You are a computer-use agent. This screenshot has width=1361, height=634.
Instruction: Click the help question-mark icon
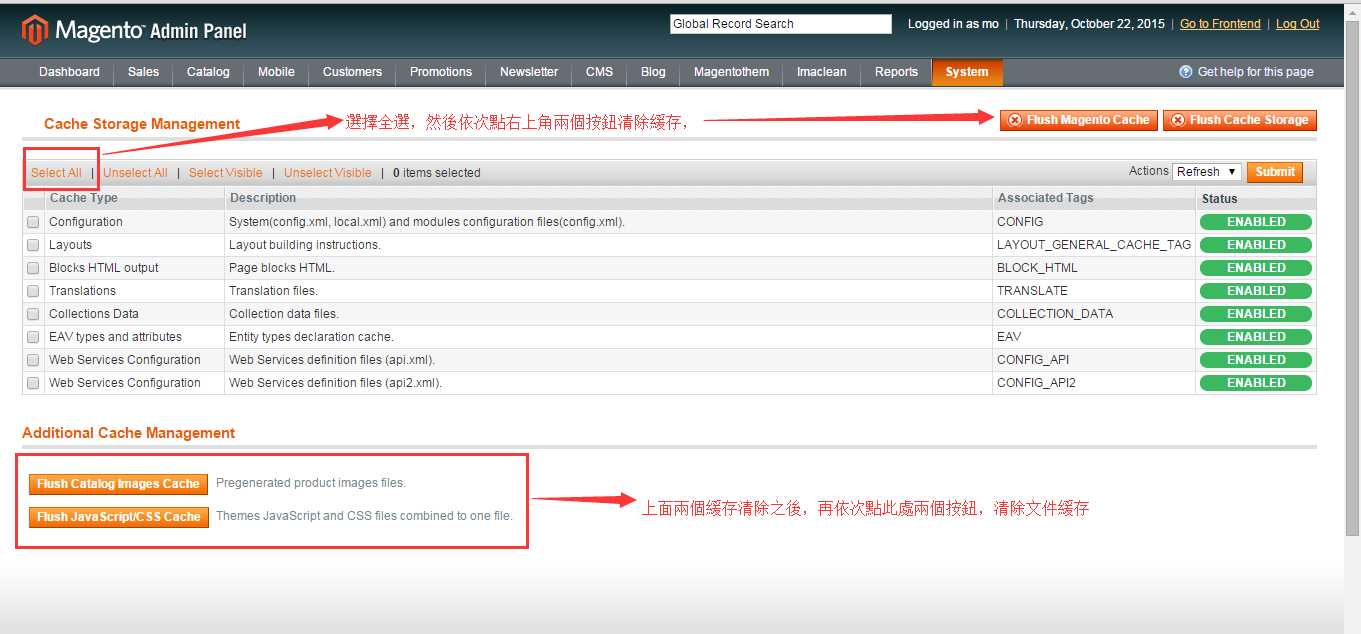click(1186, 72)
